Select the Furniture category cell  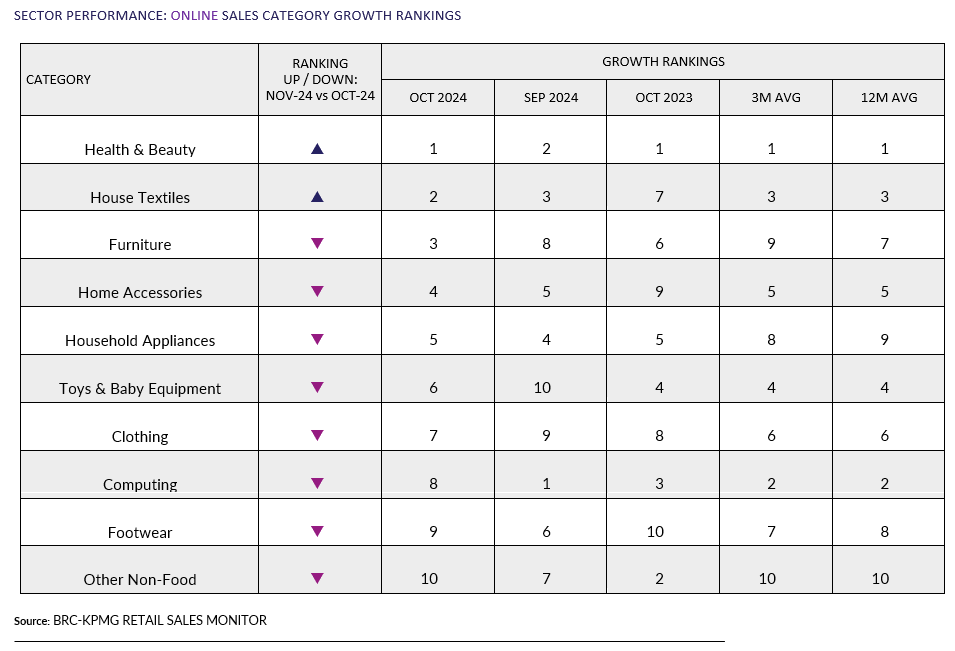139,235
